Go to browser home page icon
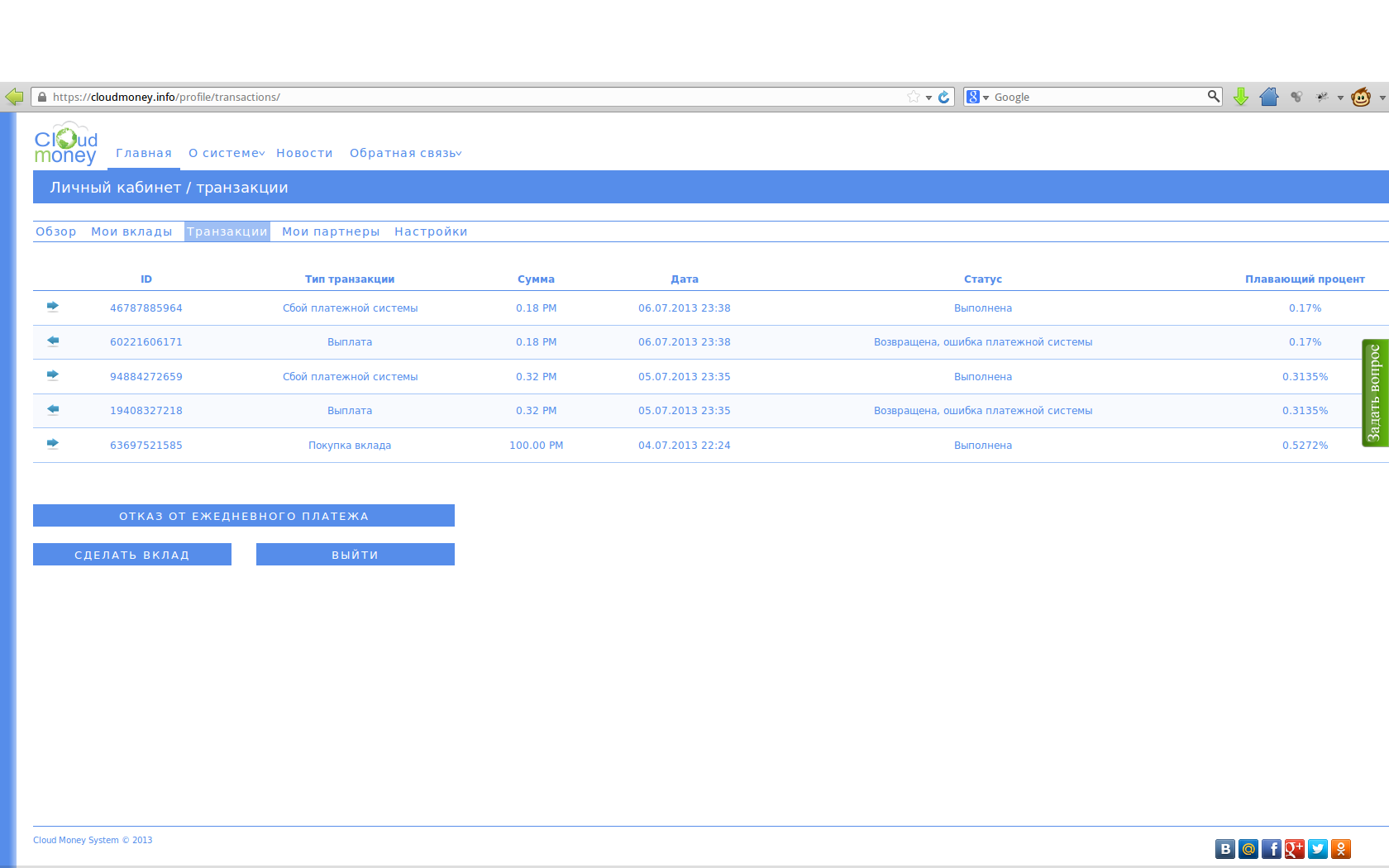Viewport: 1389px width, 868px height. [x=1269, y=97]
